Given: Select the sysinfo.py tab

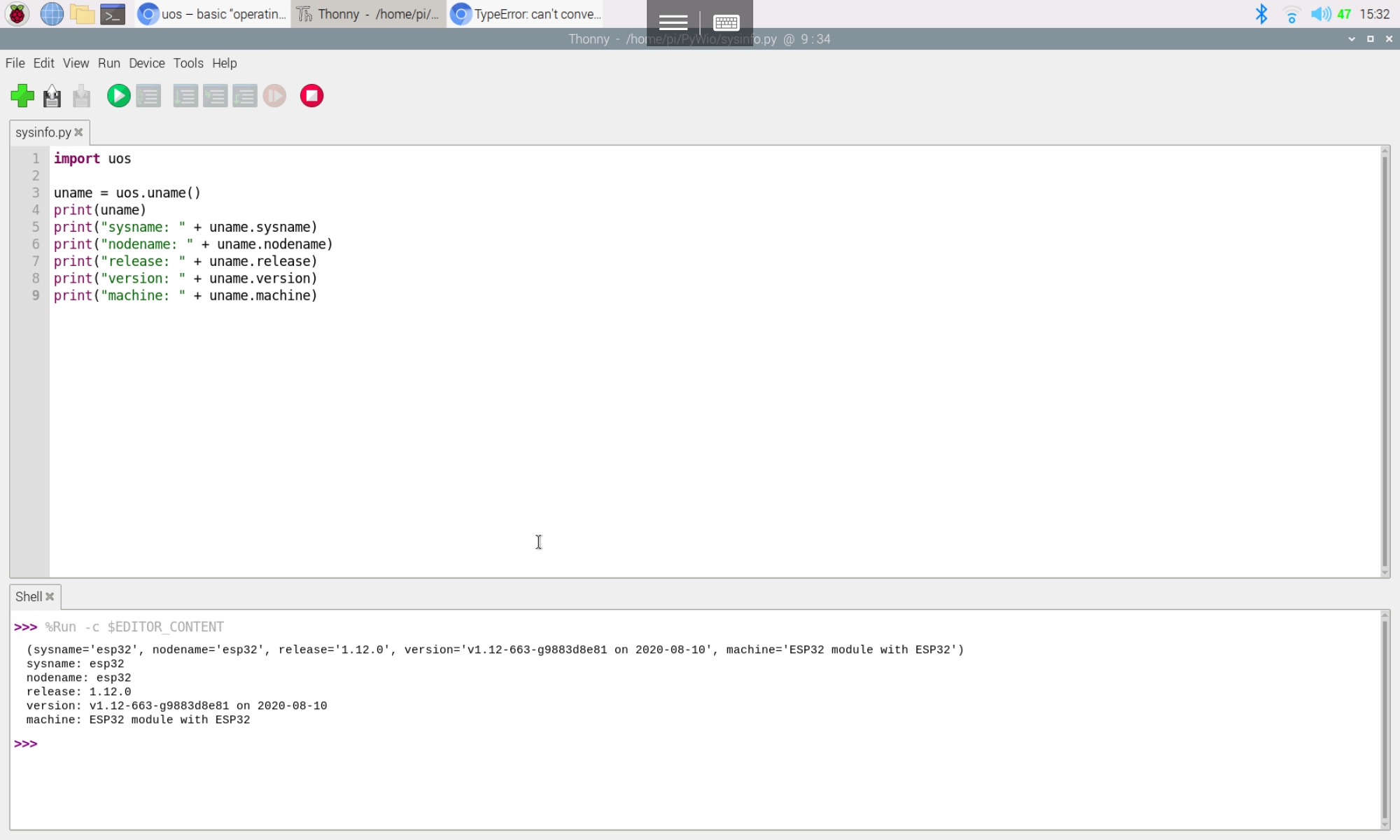Looking at the screenshot, I should [43, 132].
